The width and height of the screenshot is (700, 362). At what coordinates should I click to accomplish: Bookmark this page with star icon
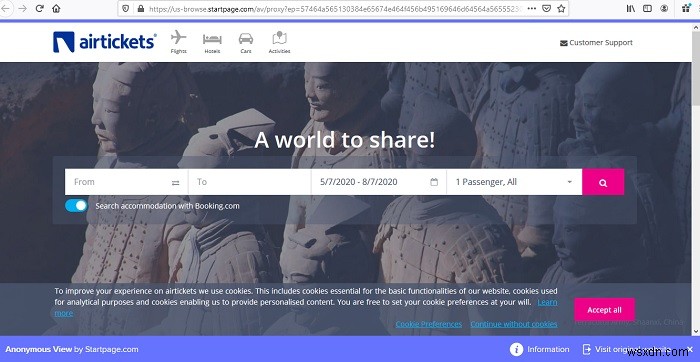pos(561,8)
